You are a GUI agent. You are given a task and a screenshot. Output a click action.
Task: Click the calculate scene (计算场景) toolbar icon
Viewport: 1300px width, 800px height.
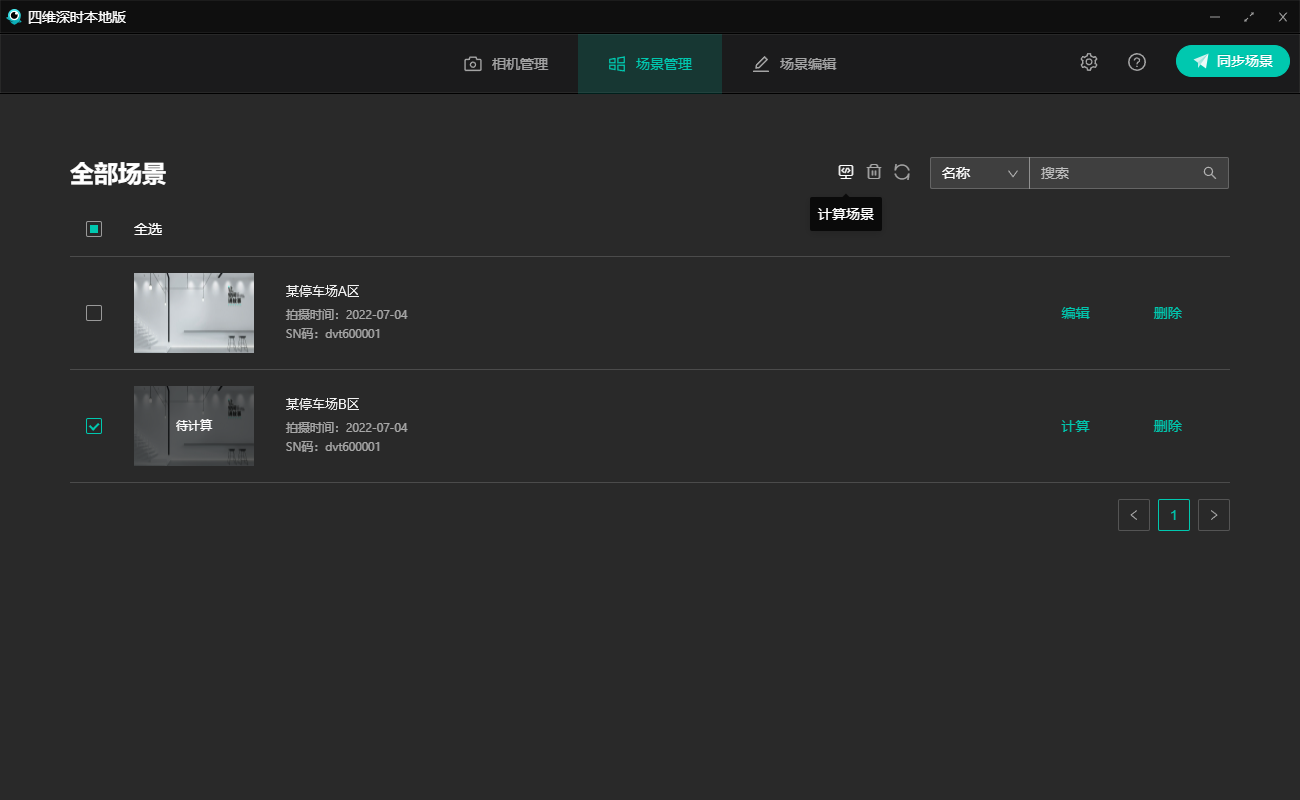tap(846, 172)
